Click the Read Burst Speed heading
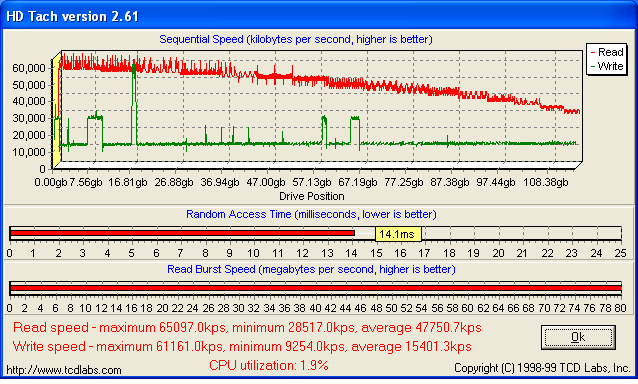 click(311, 269)
